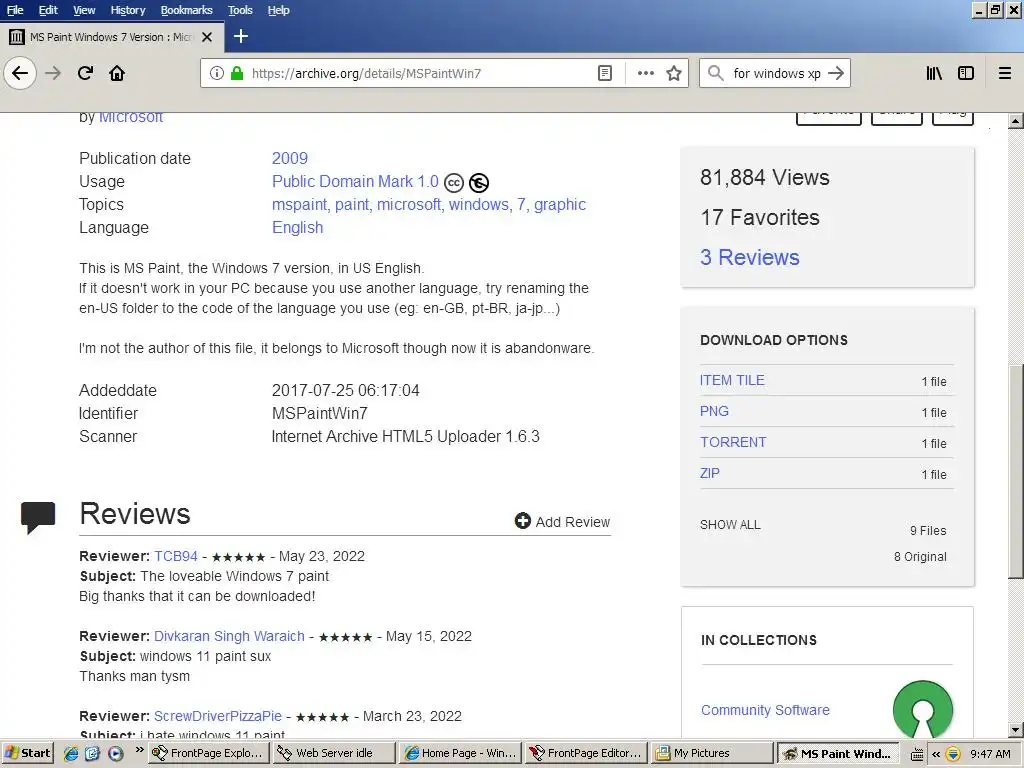
Task: Submit search with arrow button
Action: [x=836, y=73]
